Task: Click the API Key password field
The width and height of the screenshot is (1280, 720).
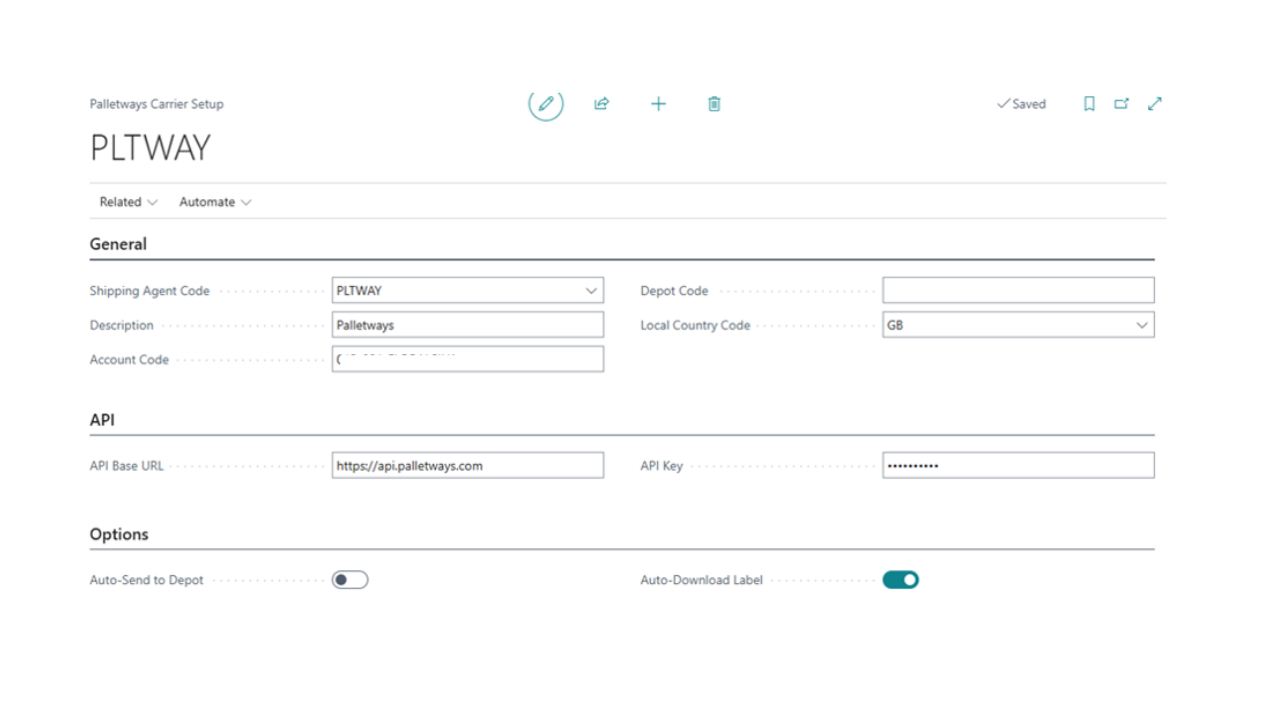Action: tap(1018, 465)
